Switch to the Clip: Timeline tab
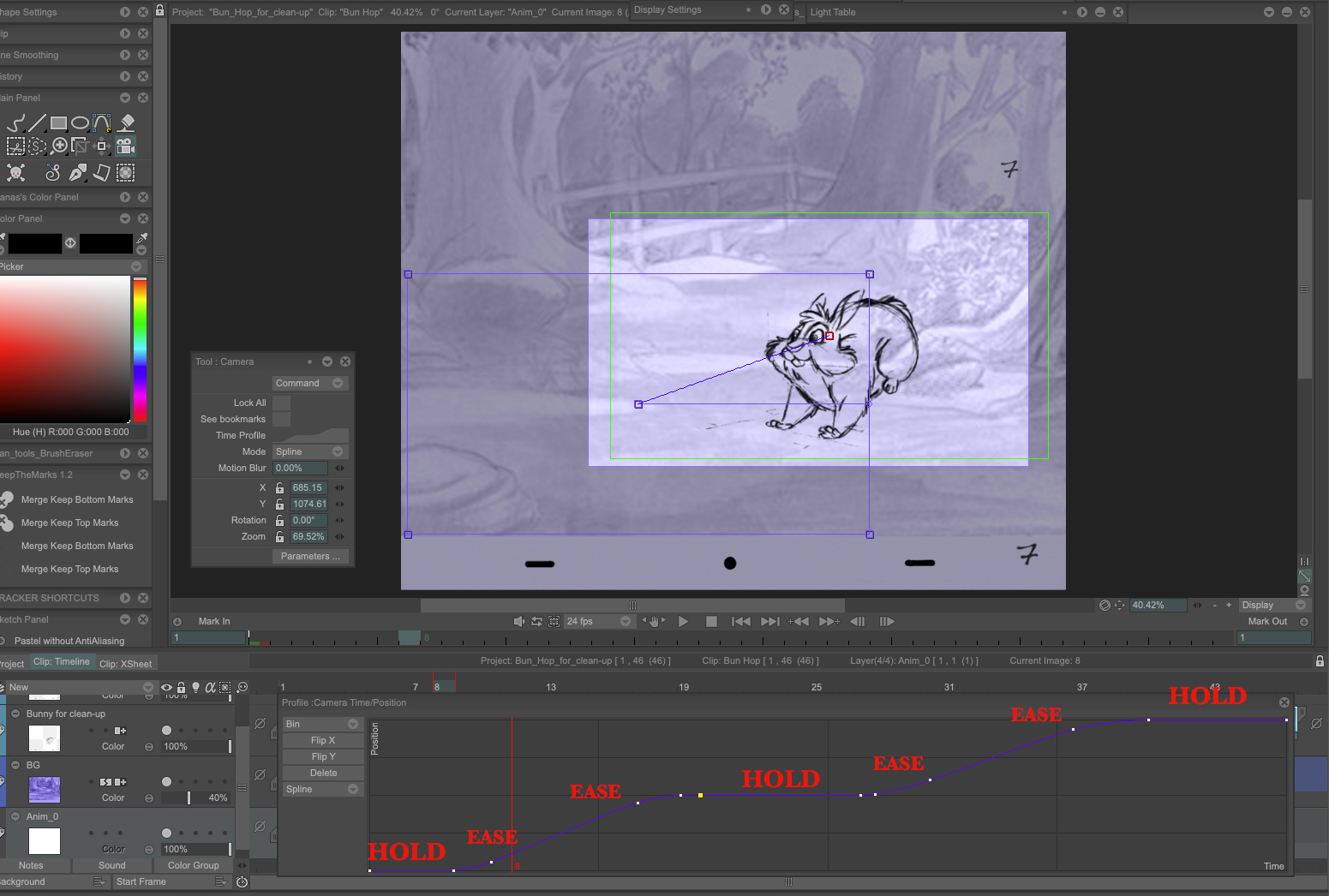The height and width of the screenshot is (896, 1329). pyautogui.click(x=61, y=662)
